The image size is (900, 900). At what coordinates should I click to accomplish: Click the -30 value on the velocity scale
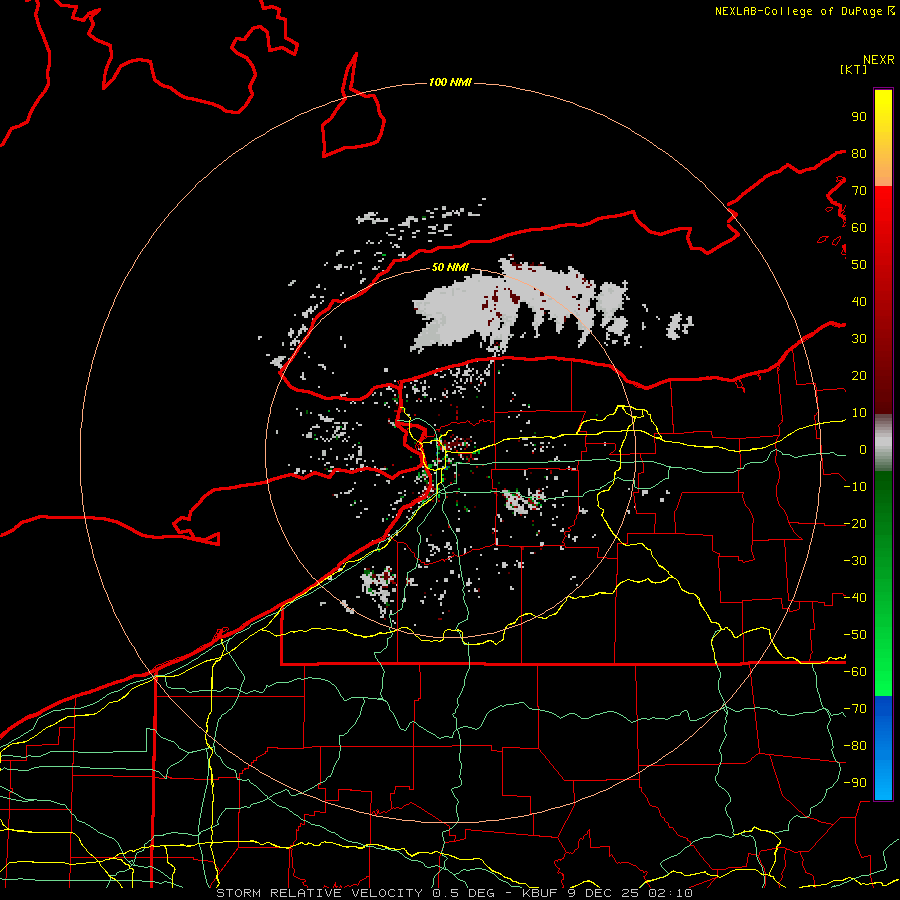coord(855,561)
